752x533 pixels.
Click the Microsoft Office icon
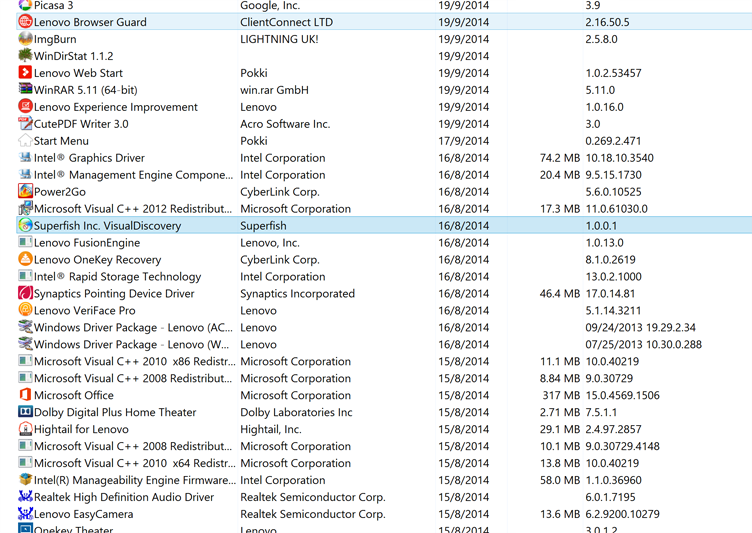[25, 395]
